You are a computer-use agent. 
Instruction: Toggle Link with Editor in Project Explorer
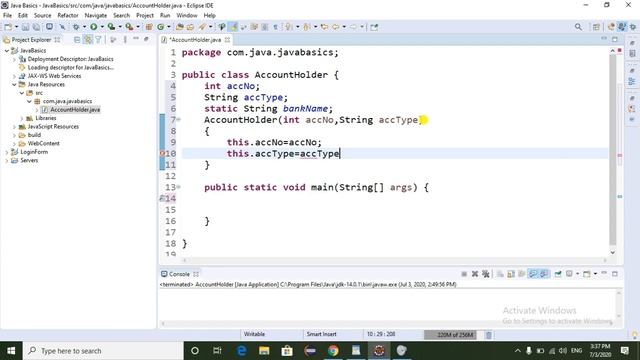(87, 40)
